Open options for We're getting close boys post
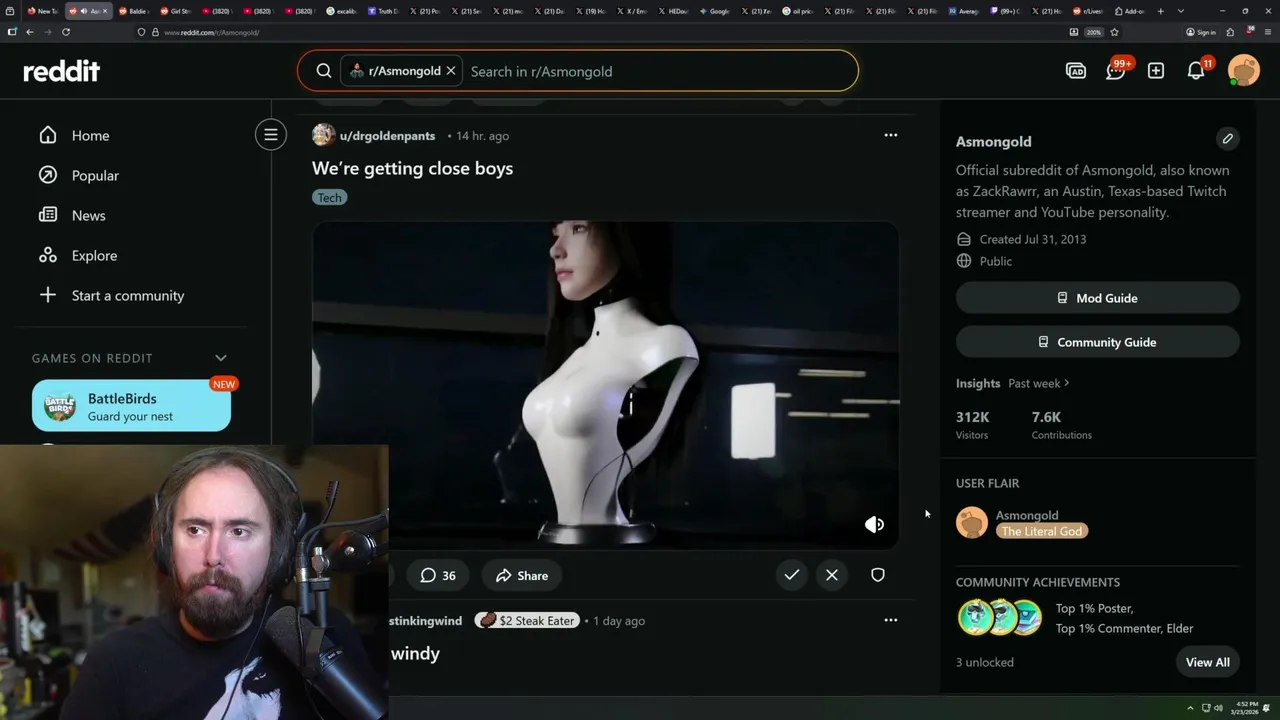 [x=890, y=135]
